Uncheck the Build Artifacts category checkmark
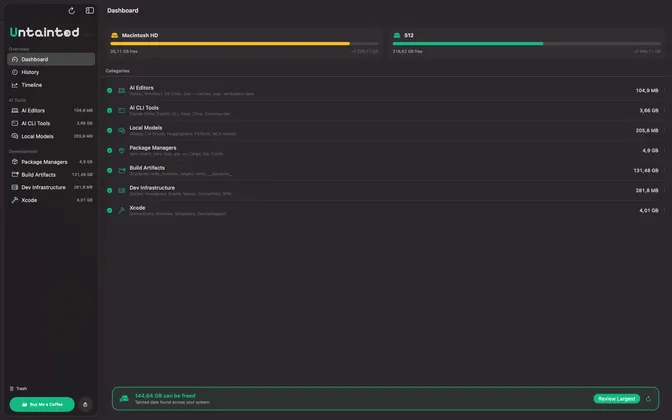The height and width of the screenshot is (420, 672). tap(109, 171)
